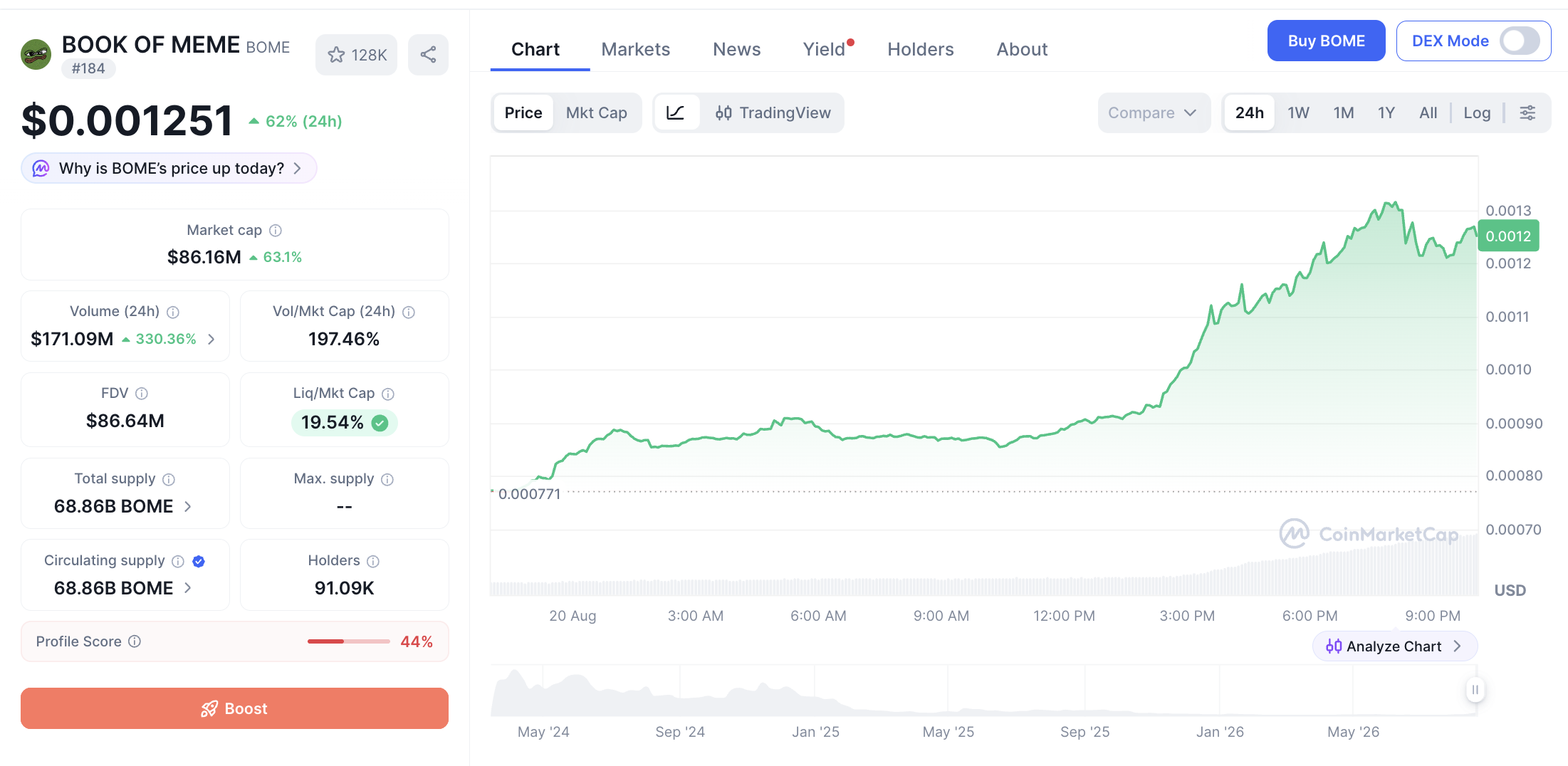Image resolution: width=1568 pixels, height=766 pixels.
Task: Open the Yield tab
Action: [825, 49]
